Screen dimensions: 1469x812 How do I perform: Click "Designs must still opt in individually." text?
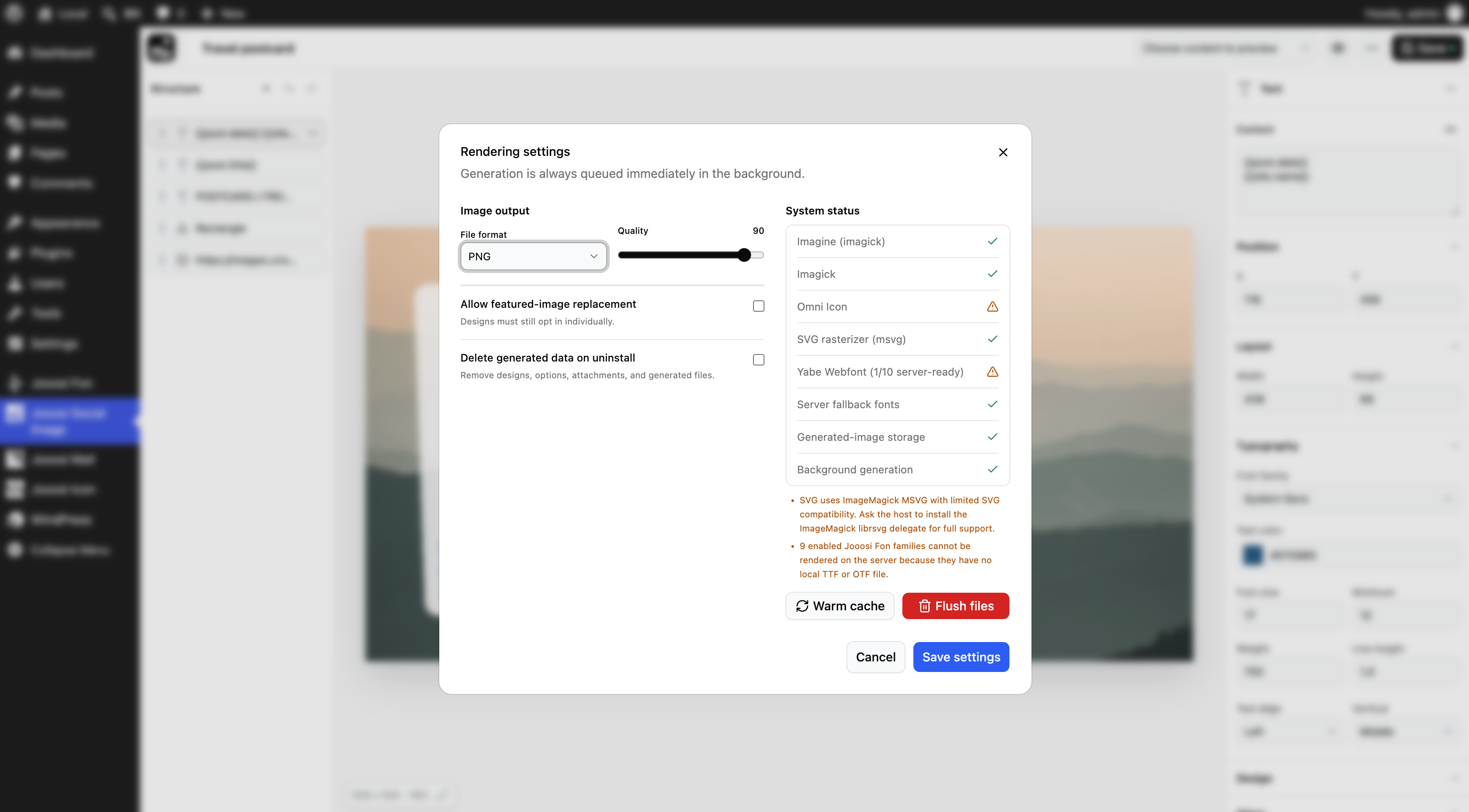tap(537, 321)
